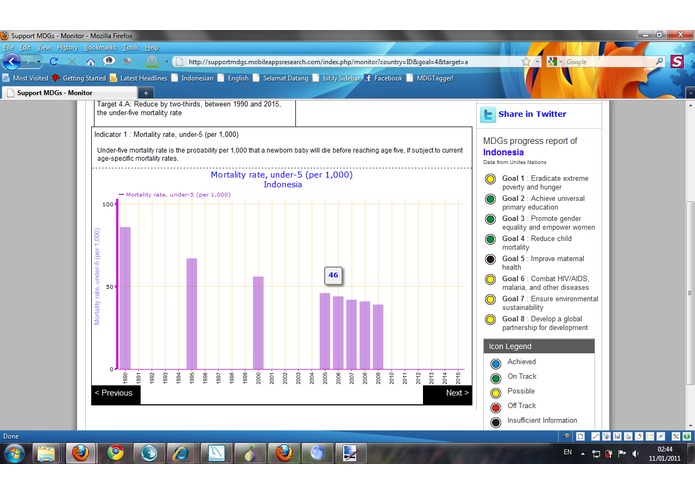Open the English bookmark
The image size is (695, 494).
[x=233, y=78]
